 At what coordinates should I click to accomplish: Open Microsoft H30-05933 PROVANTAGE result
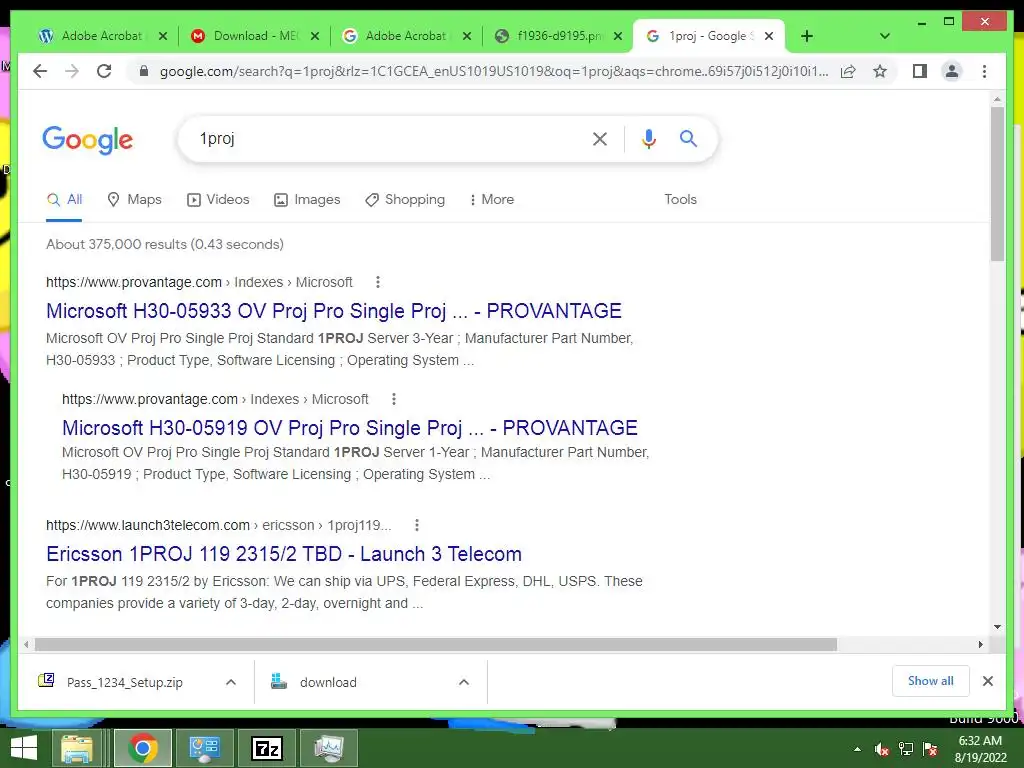[x=334, y=311]
